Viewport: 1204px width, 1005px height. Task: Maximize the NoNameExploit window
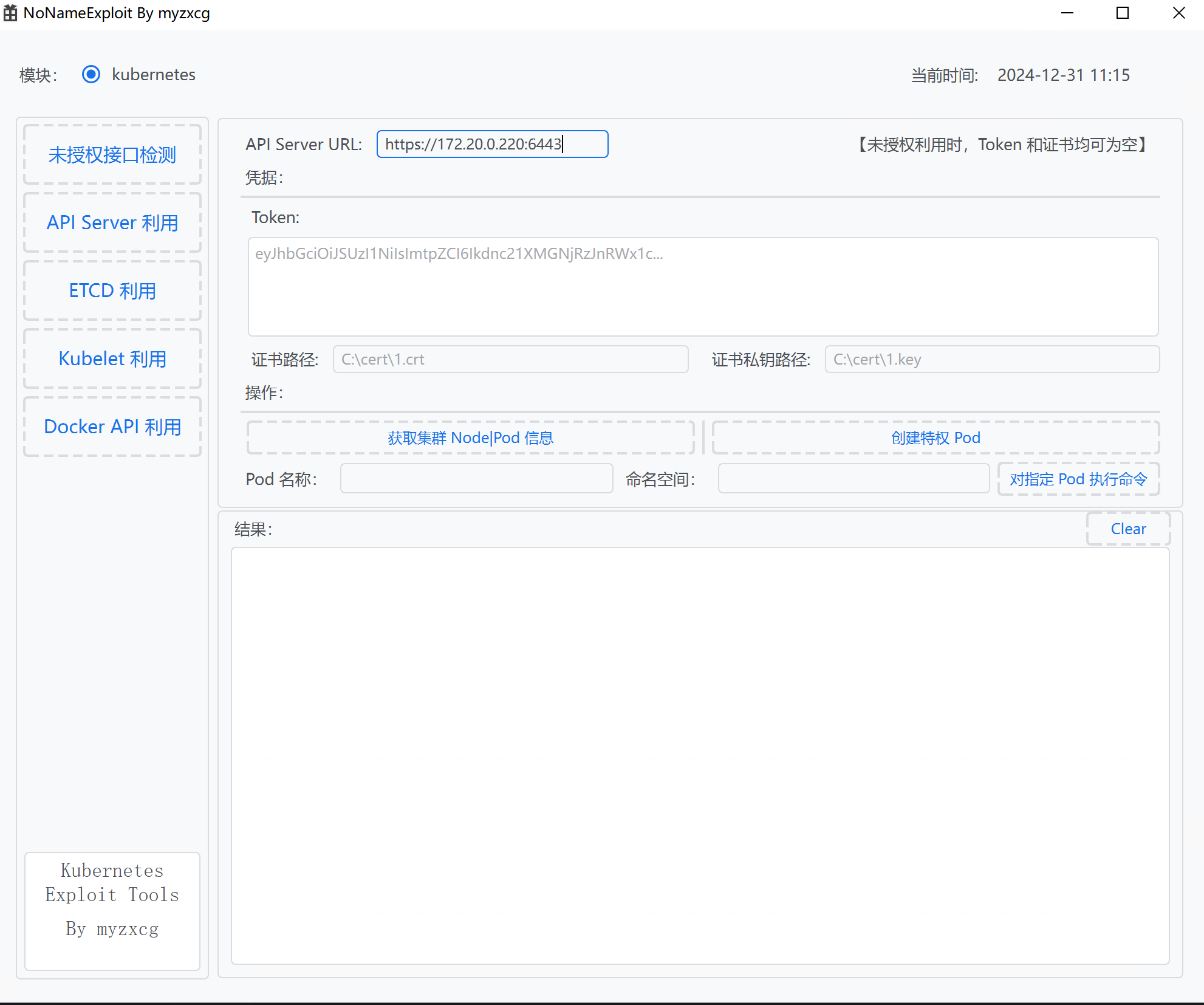coord(1123,13)
